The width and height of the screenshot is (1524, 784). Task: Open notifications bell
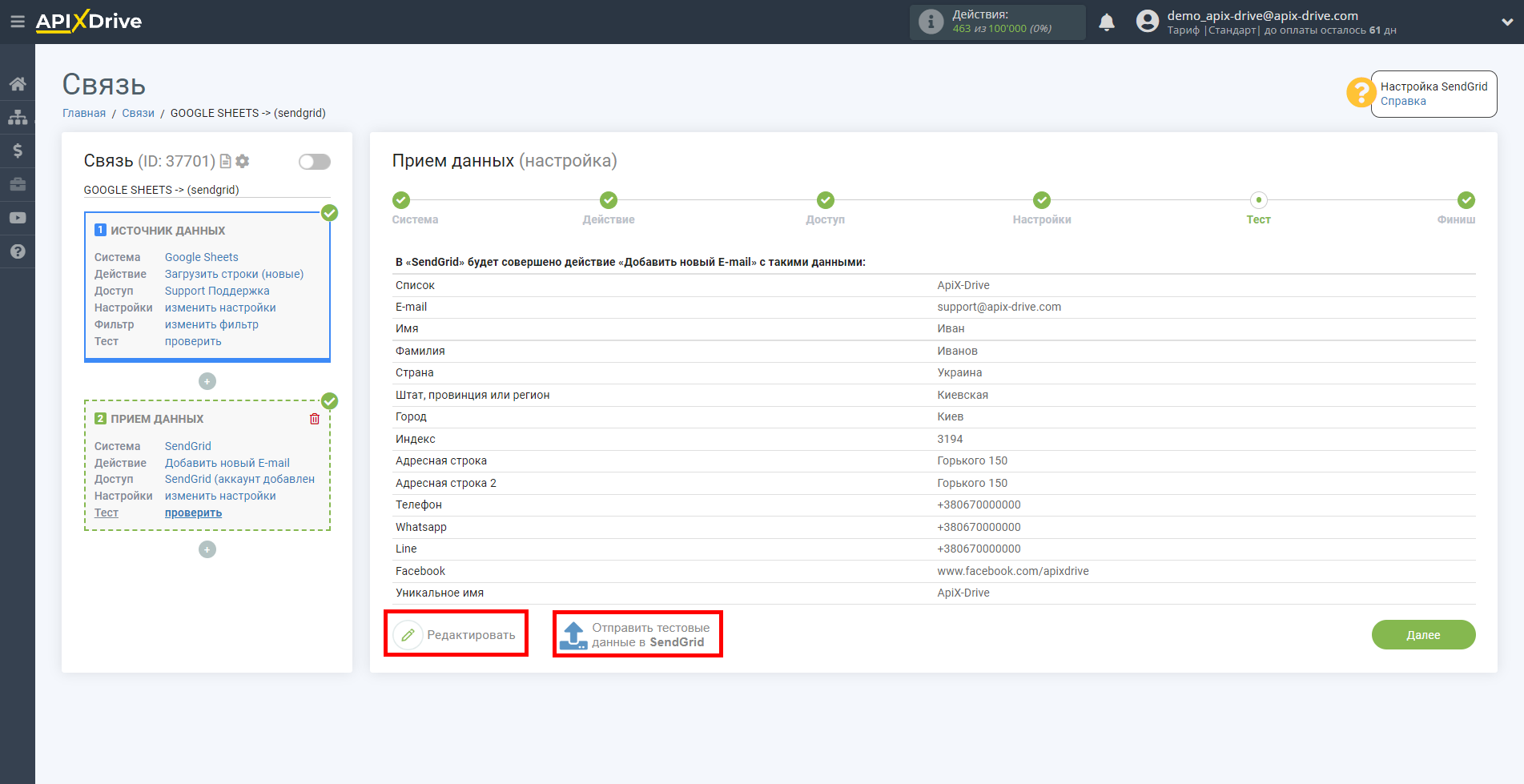pyautogui.click(x=1107, y=22)
